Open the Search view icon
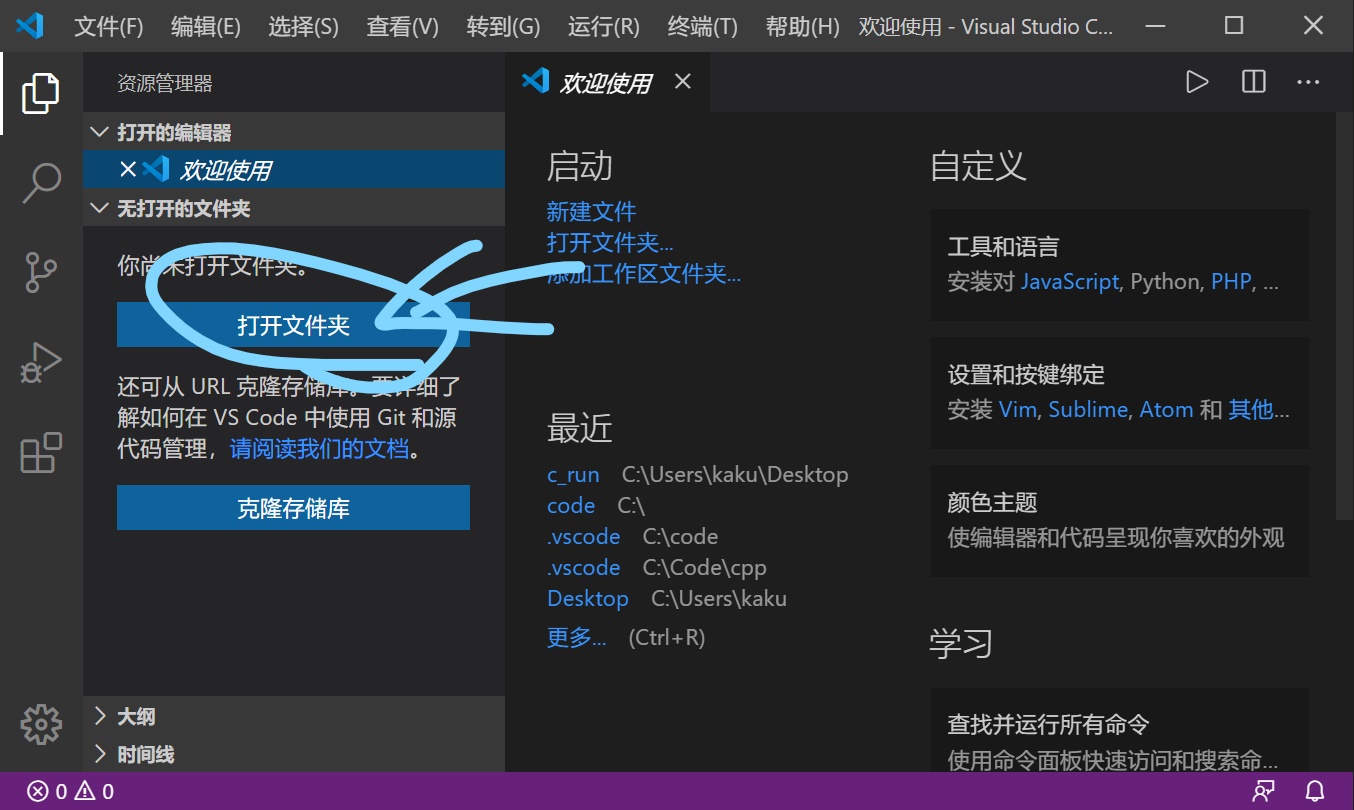 [40, 182]
